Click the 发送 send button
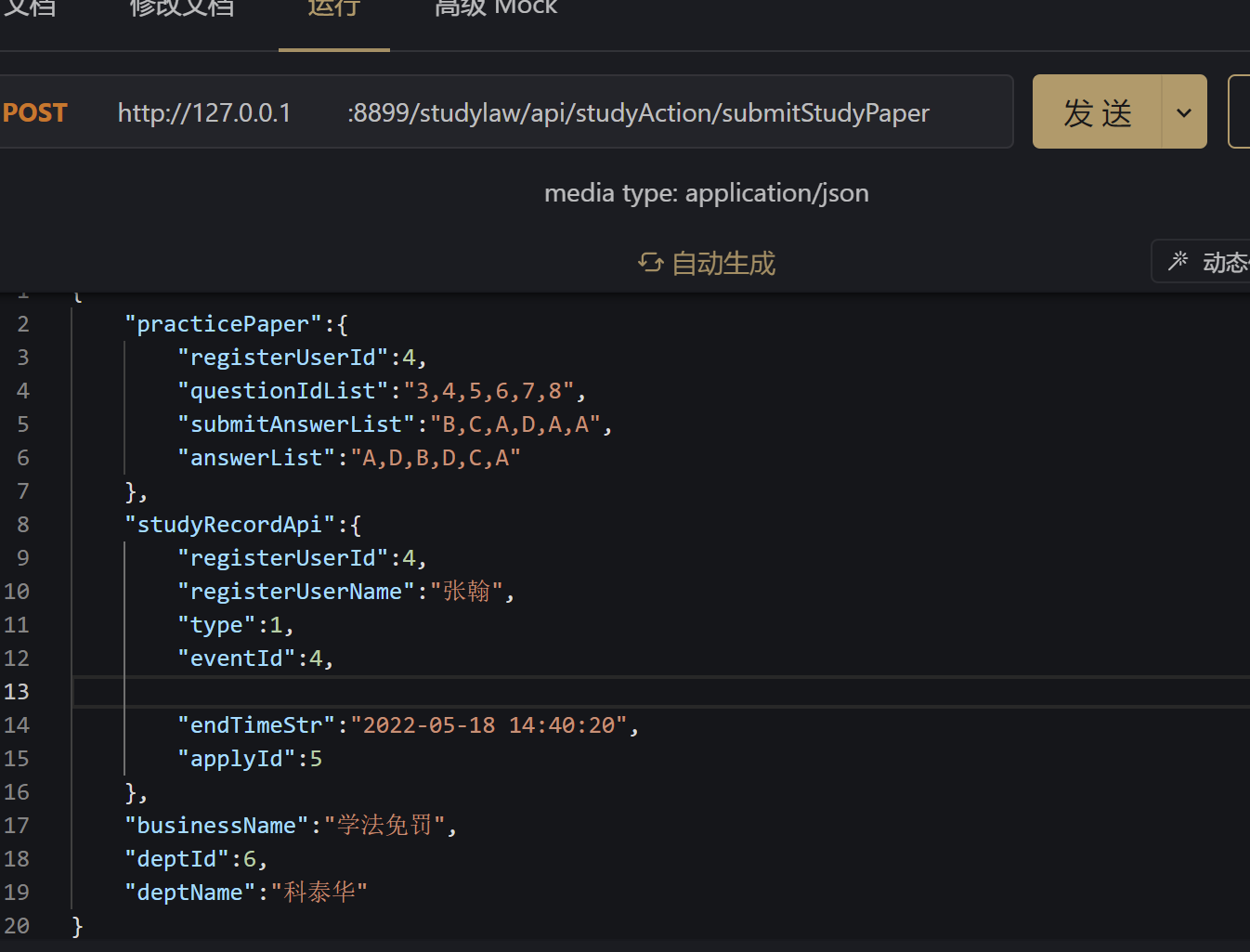The width and height of the screenshot is (1250, 952). (x=1097, y=111)
